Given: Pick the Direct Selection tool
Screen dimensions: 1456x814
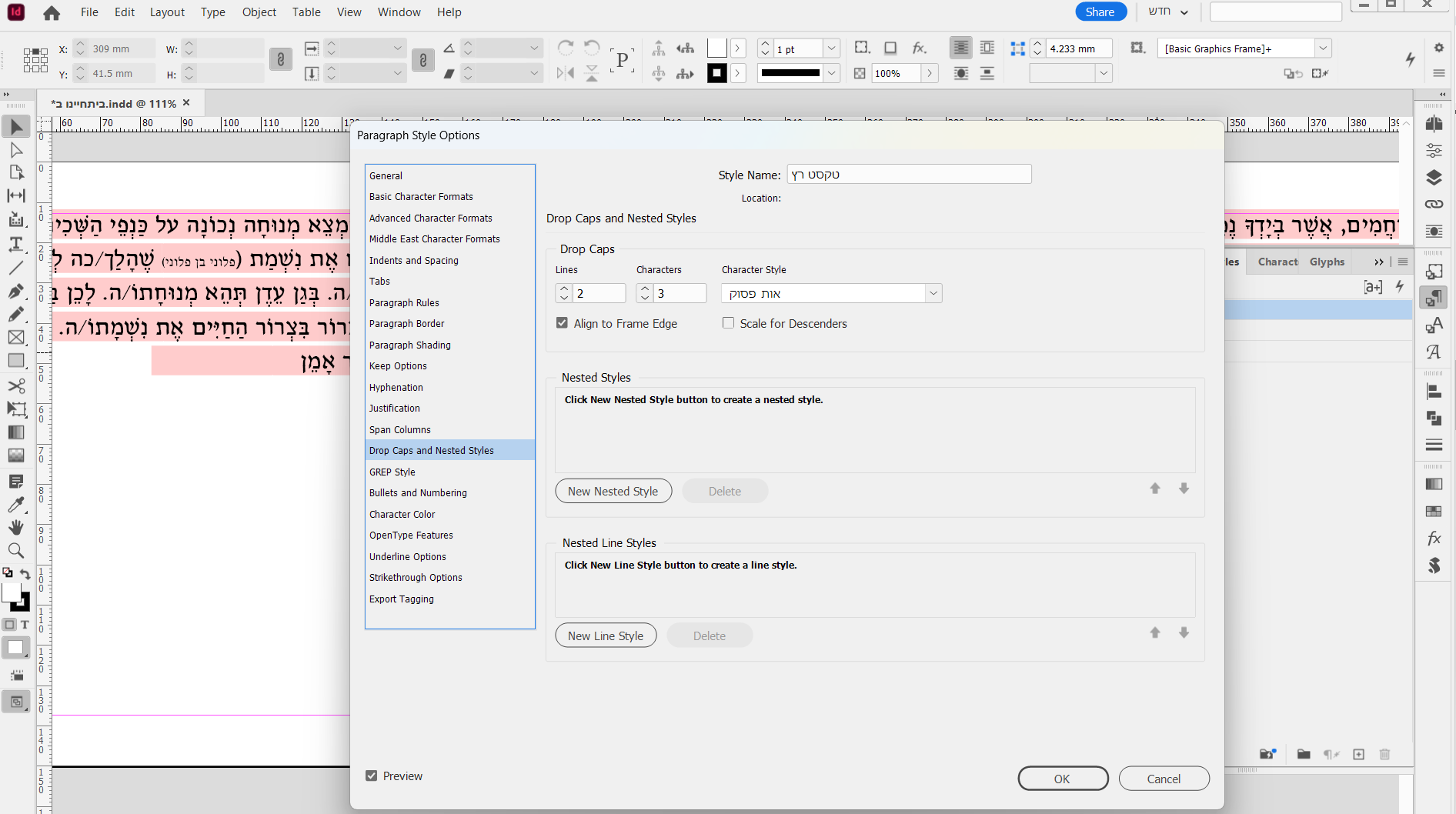Looking at the screenshot, I should pos(16,150).
